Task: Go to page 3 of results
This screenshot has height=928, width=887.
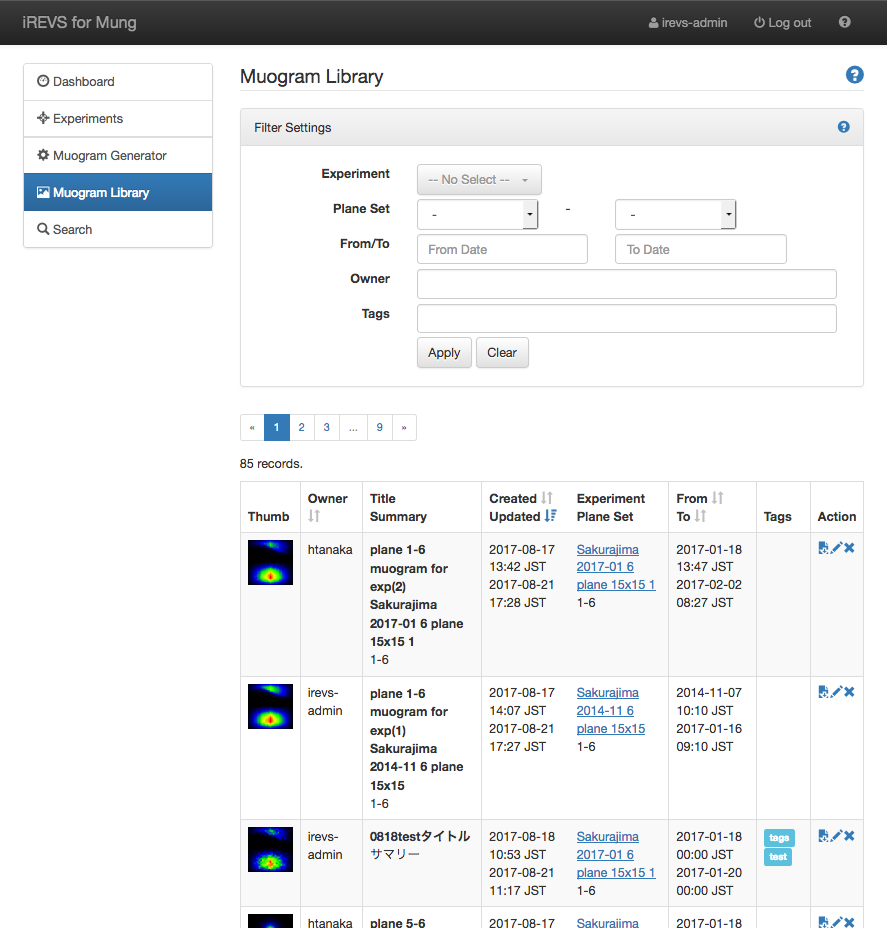Action: 327,427
